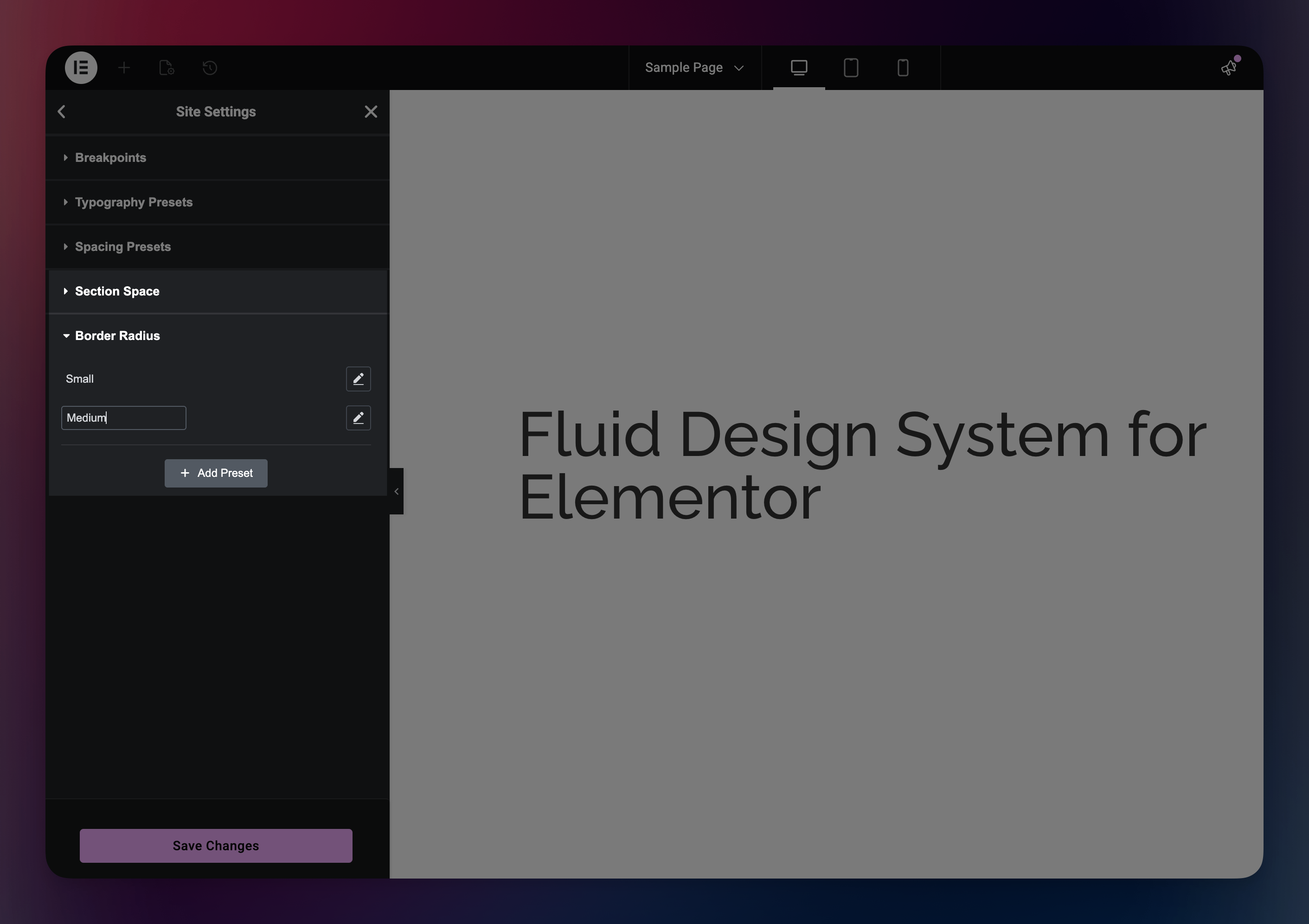1309x924 pixels.
Task: Switch to mobile preview mode
Action: pyautogui.click(x=903, y=68)
